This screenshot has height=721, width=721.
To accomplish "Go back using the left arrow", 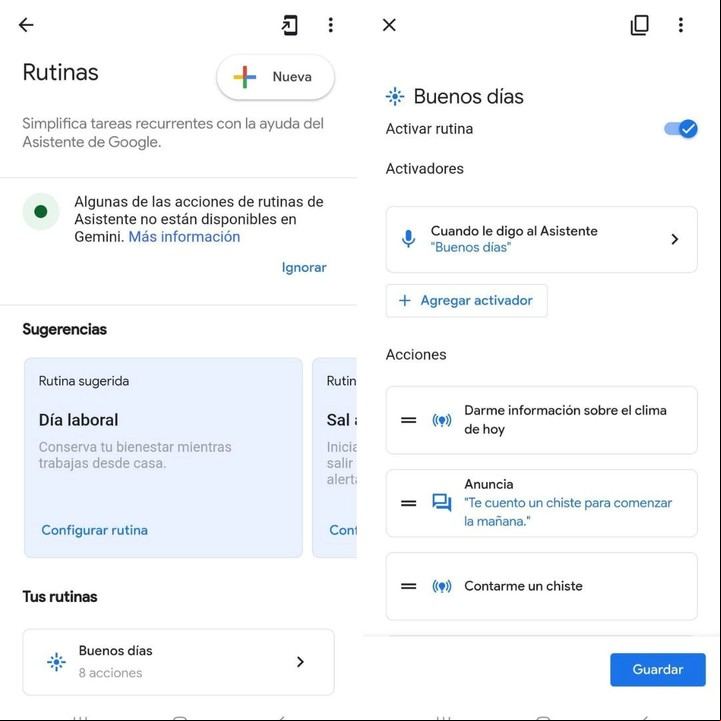I will [26, 25].
